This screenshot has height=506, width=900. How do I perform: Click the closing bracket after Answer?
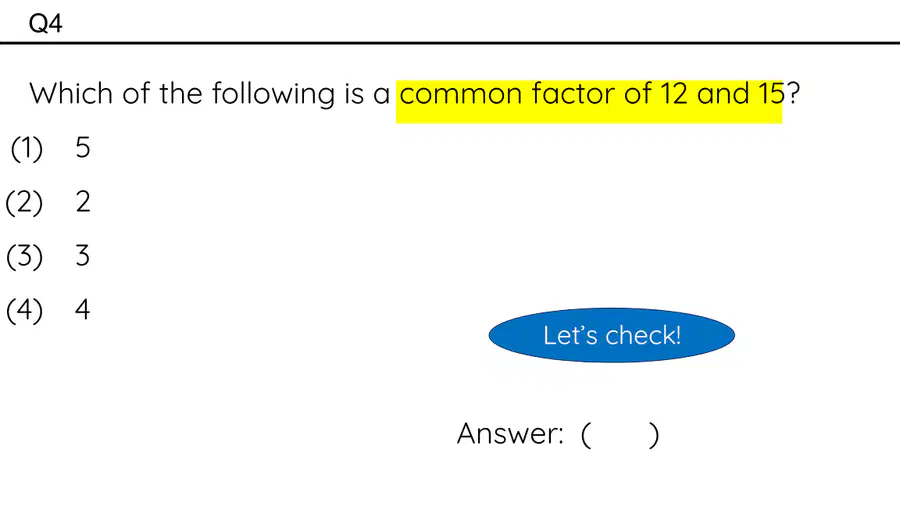(x=654, y=435)
